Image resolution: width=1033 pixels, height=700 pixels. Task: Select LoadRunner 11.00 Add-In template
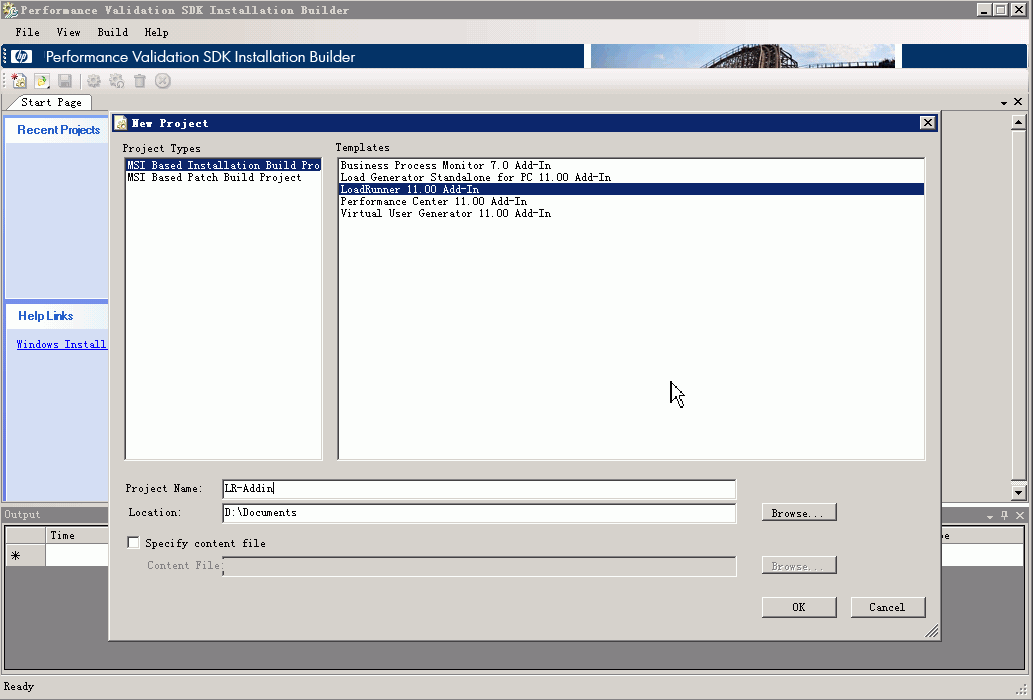(631, 189)
